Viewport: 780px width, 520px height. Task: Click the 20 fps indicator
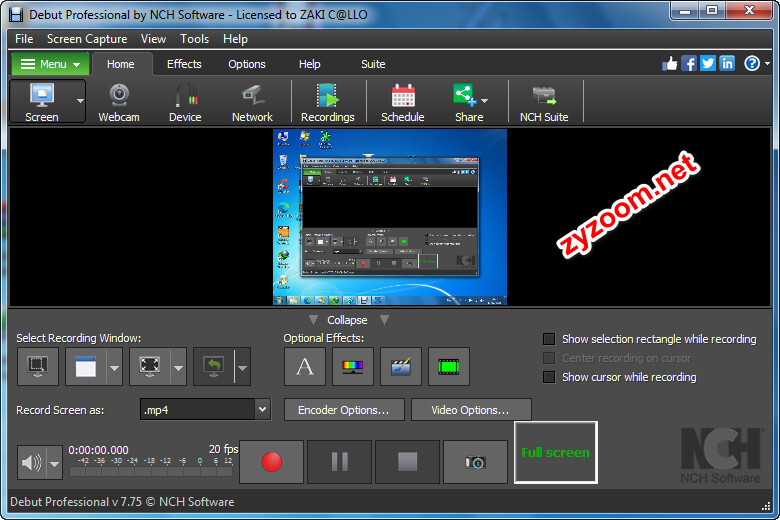[x=223, y=449]
